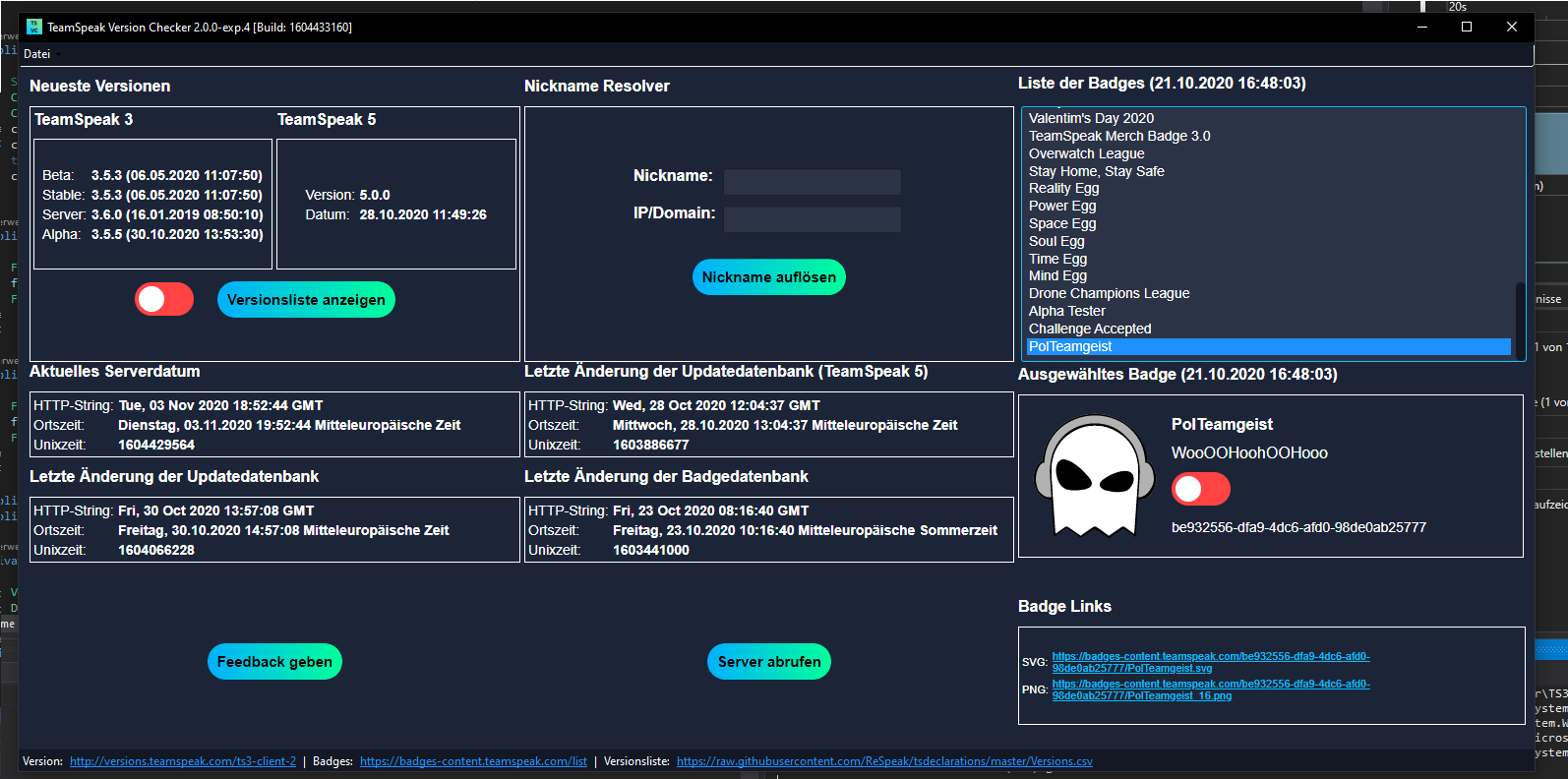Click Unixzeit value 1604429564
The image size is (1568, 779).
(x=156, y=445)
